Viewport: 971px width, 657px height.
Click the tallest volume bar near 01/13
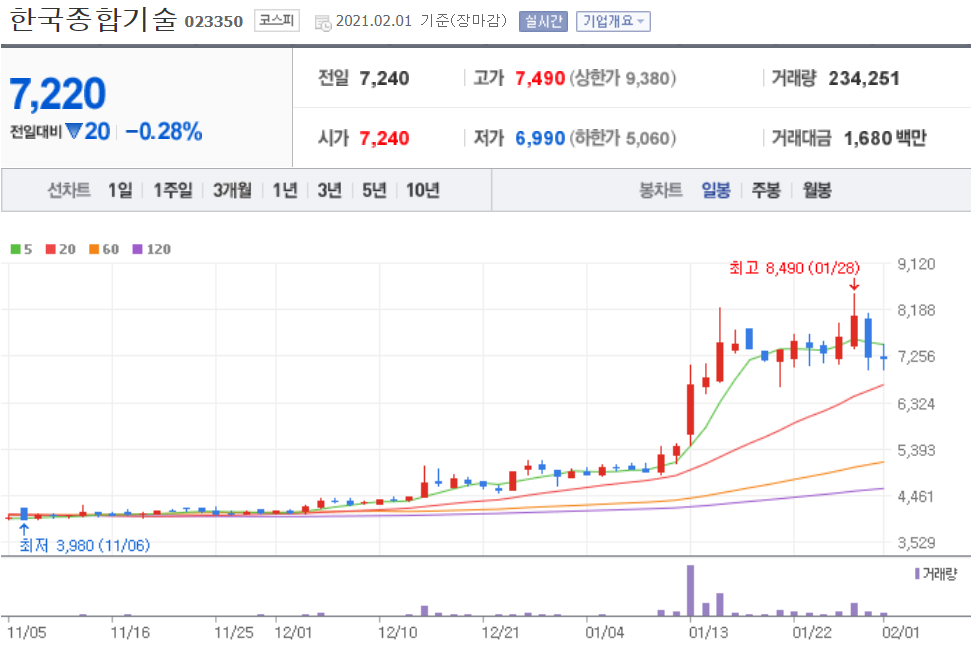click(x=690, y=590)
